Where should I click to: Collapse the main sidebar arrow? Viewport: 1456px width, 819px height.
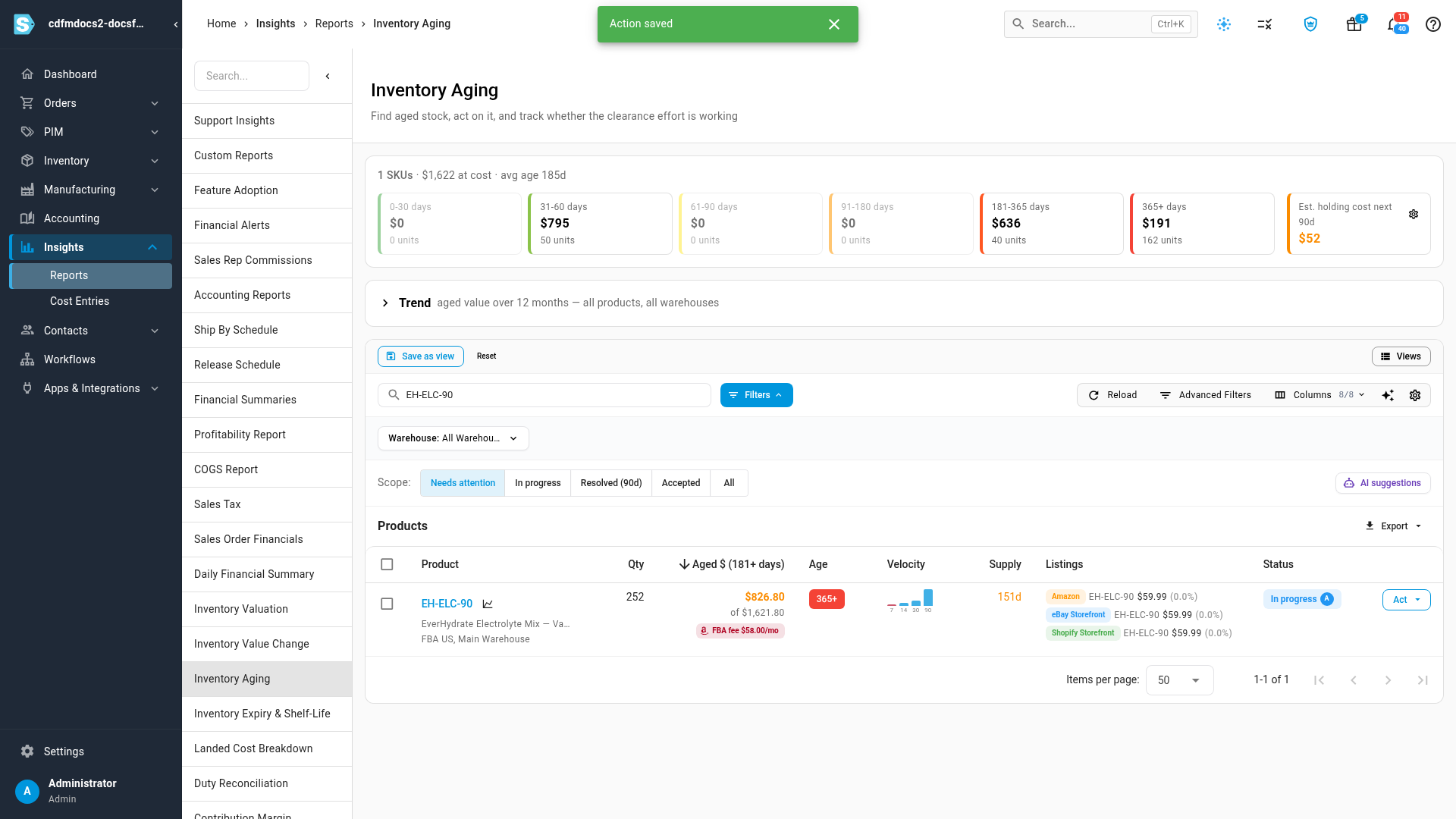[176, 24]
